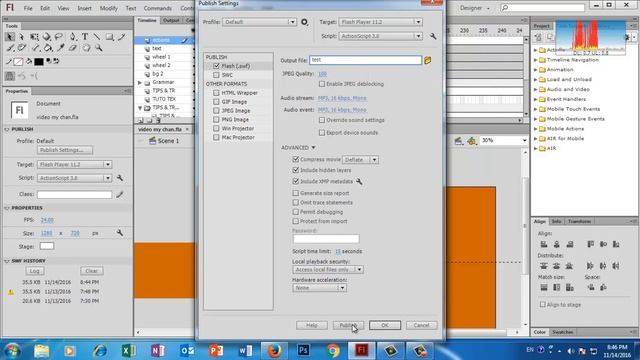Open Target dropdown in Publish Settings
This screenshot has height=360, width=640.
(380, 22)
